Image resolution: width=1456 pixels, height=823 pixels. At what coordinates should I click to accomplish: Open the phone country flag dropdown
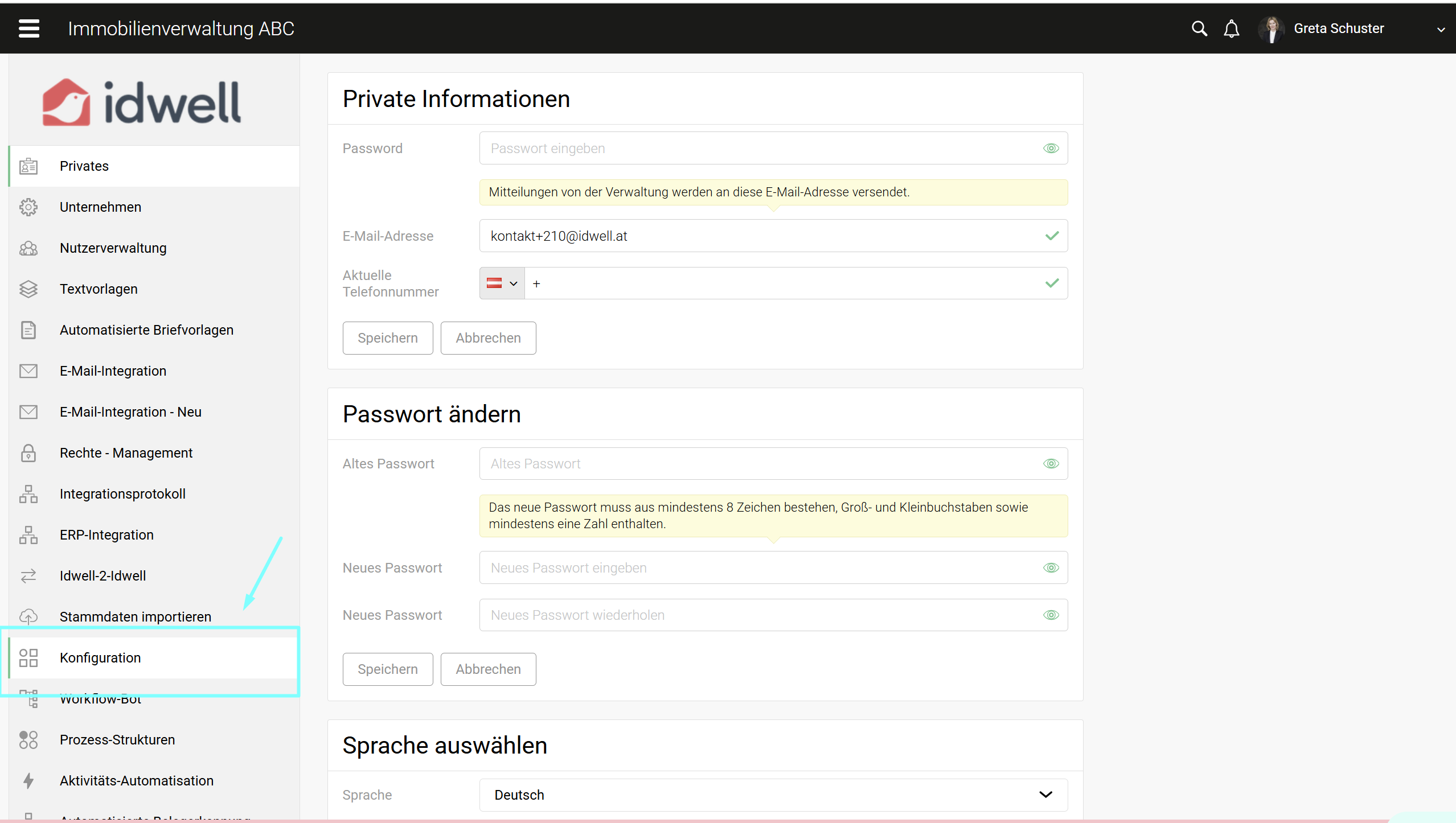point(502,283)
